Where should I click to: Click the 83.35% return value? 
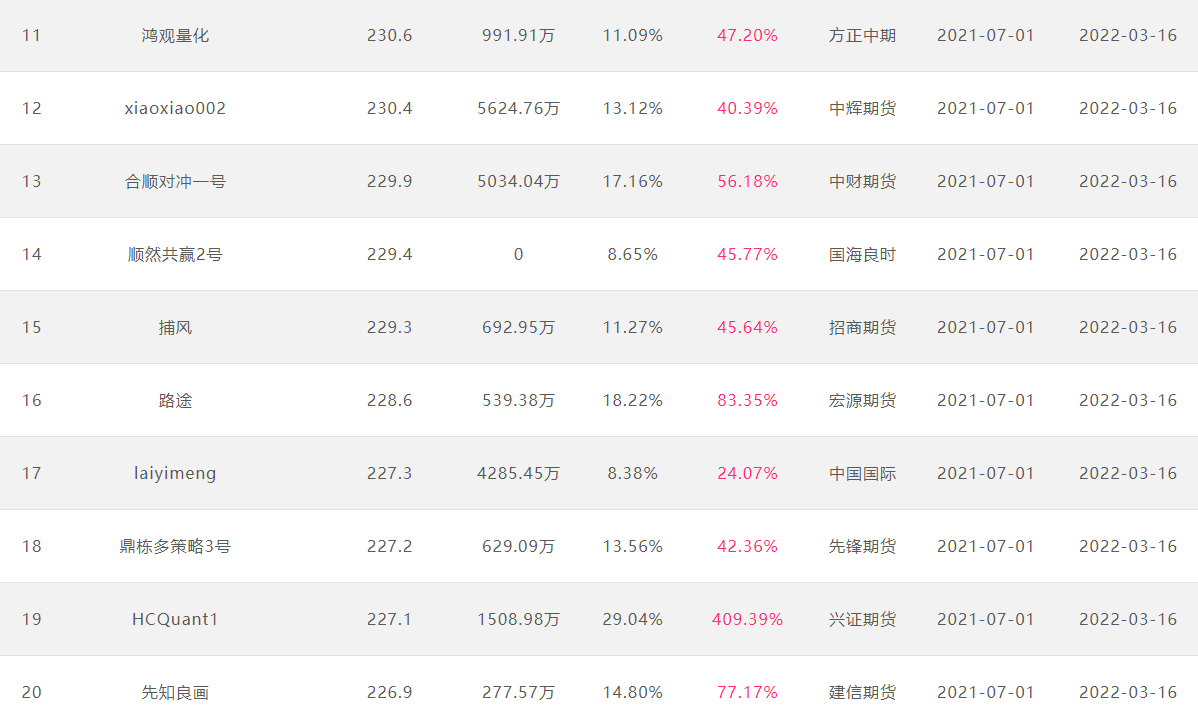coord(747,400)
